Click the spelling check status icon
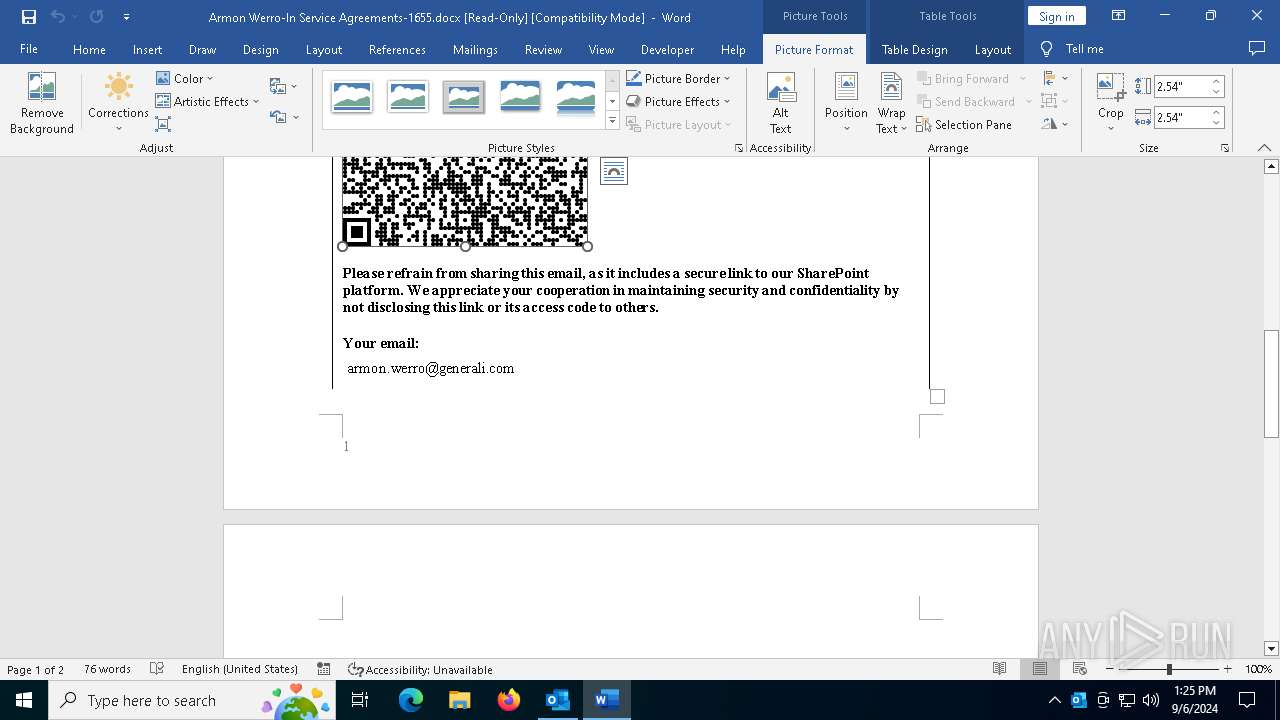1280x720 pixels. click(157, 669)
